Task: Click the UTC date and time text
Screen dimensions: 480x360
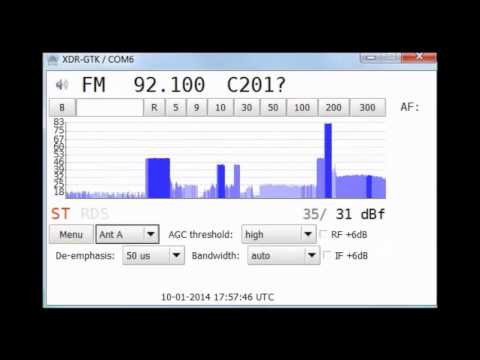Action: [x=217, y=297]
